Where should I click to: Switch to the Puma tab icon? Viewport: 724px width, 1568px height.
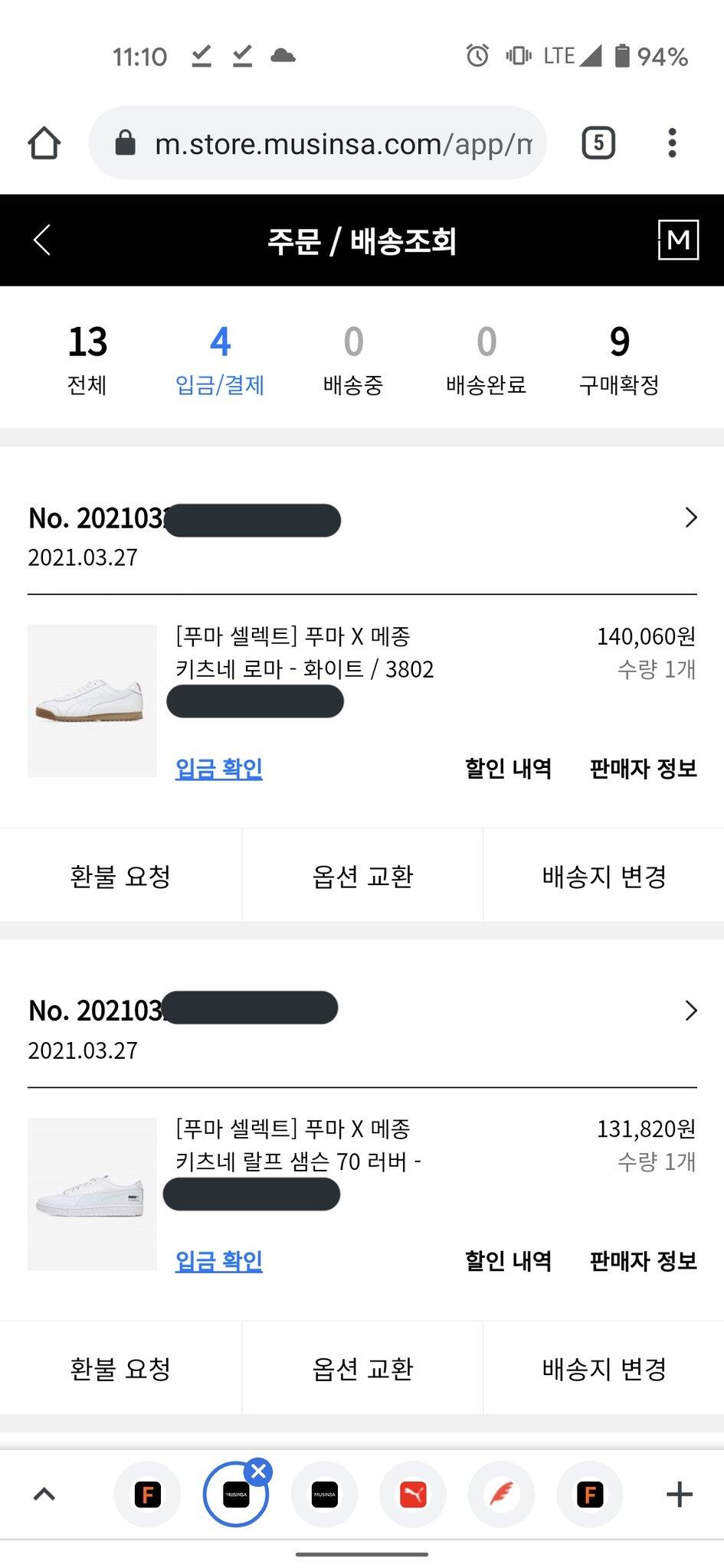413,1494
